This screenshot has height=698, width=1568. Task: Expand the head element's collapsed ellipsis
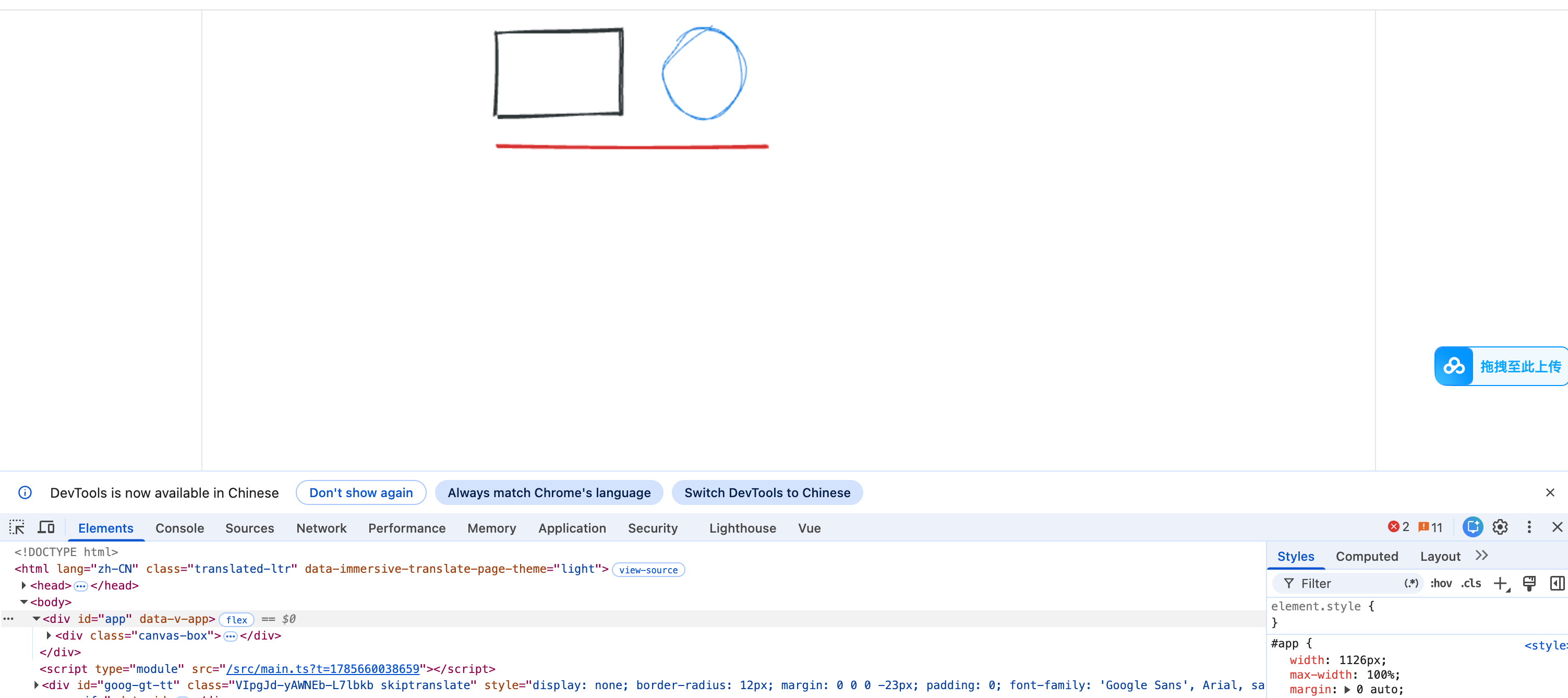coord(80,586)
